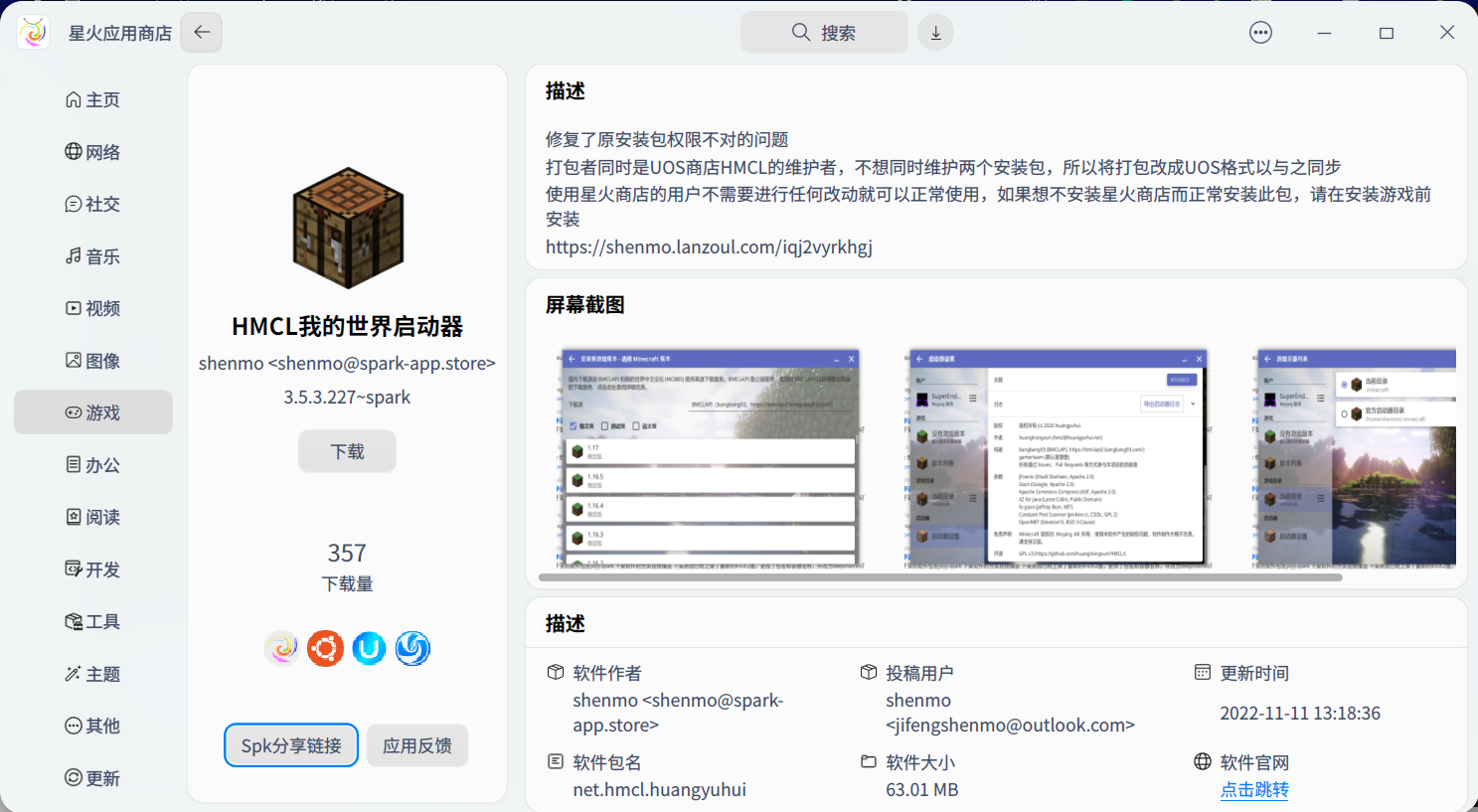Click the 下载 download button
The image size is (1478, 812).
[x=347, y=450]
